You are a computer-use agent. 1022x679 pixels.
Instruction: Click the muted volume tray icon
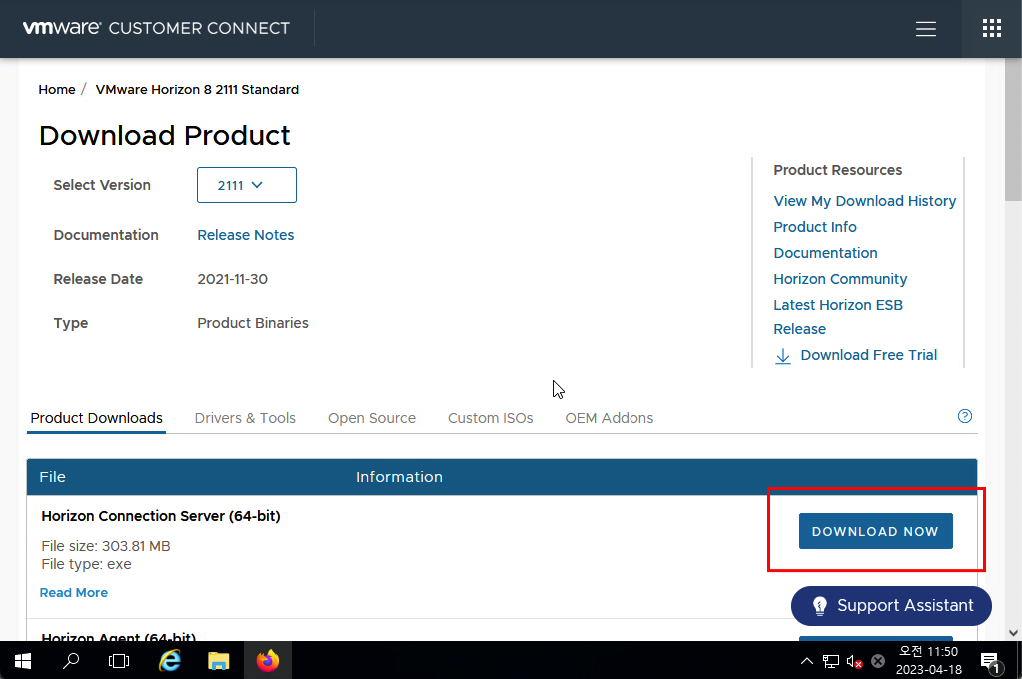pyautogui.click(x=854, y=661)
